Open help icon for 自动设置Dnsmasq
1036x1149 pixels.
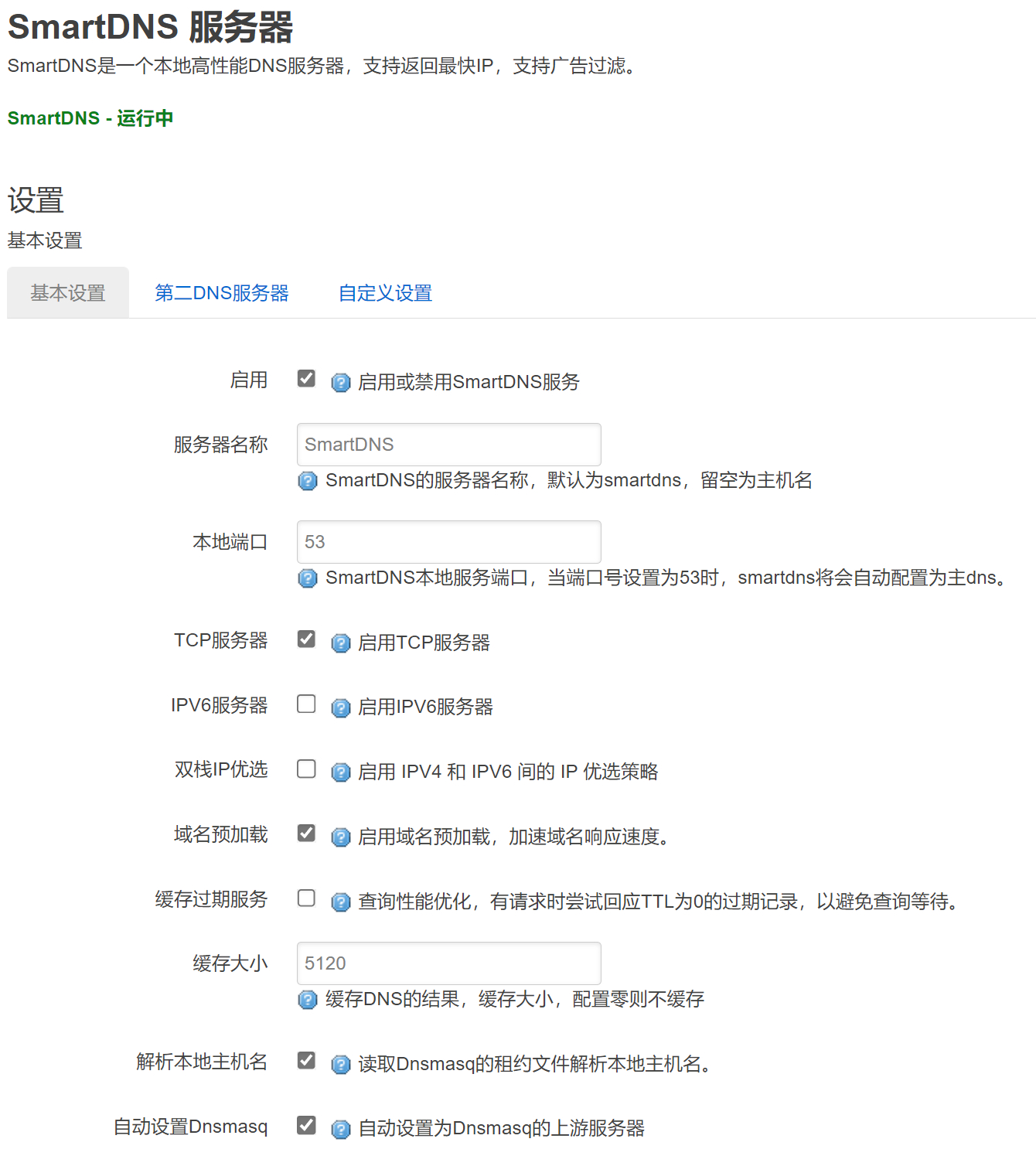(340, 1129)
